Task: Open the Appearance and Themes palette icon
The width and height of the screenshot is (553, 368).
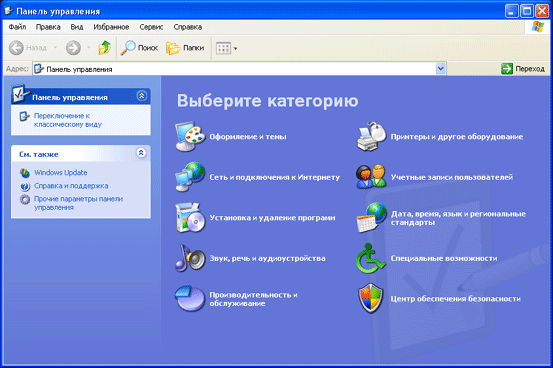Action: (x=190, y=137)
